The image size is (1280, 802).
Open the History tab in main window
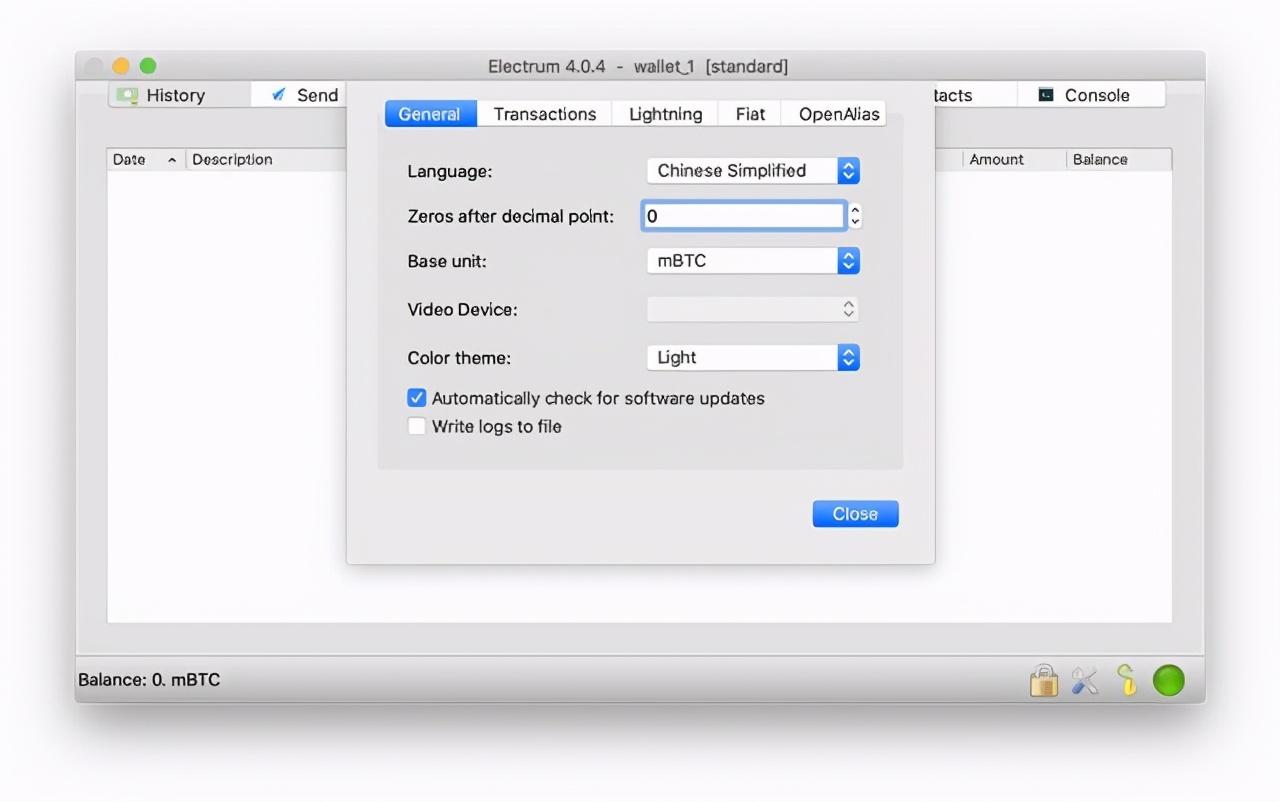(x=178, y=95)
